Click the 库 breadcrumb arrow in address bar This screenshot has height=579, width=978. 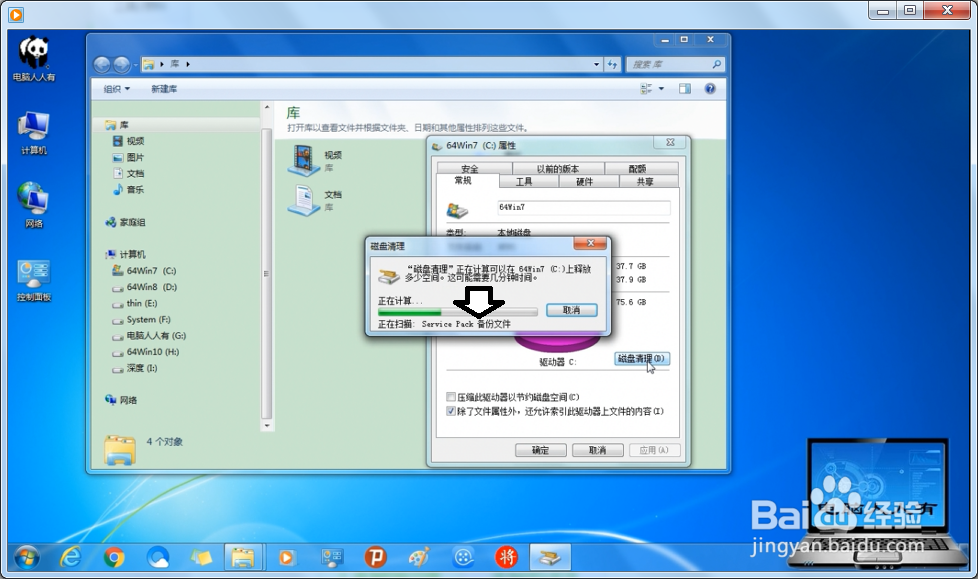pos(188,64)
